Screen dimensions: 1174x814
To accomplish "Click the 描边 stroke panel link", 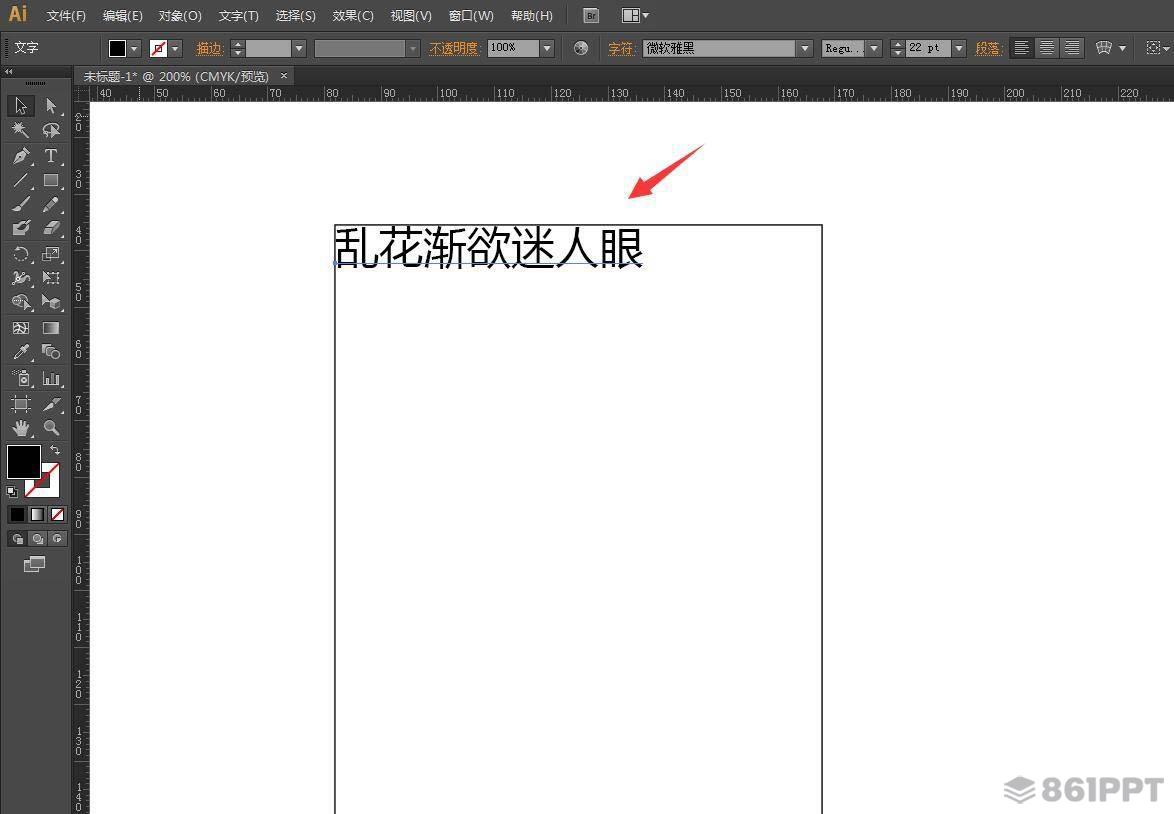I will click(210, 49).
